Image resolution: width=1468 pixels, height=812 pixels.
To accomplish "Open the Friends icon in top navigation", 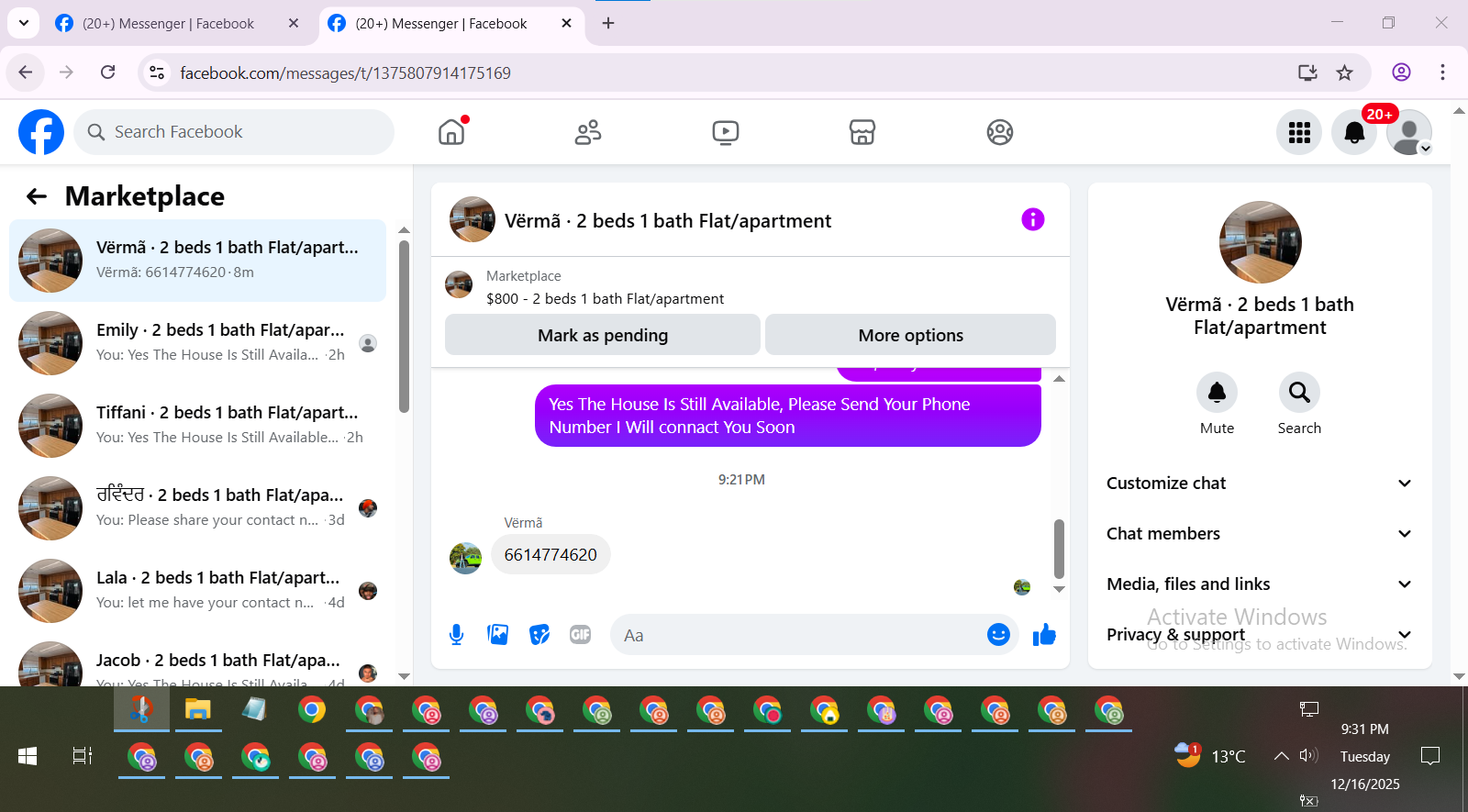I will tap(588, 132).
